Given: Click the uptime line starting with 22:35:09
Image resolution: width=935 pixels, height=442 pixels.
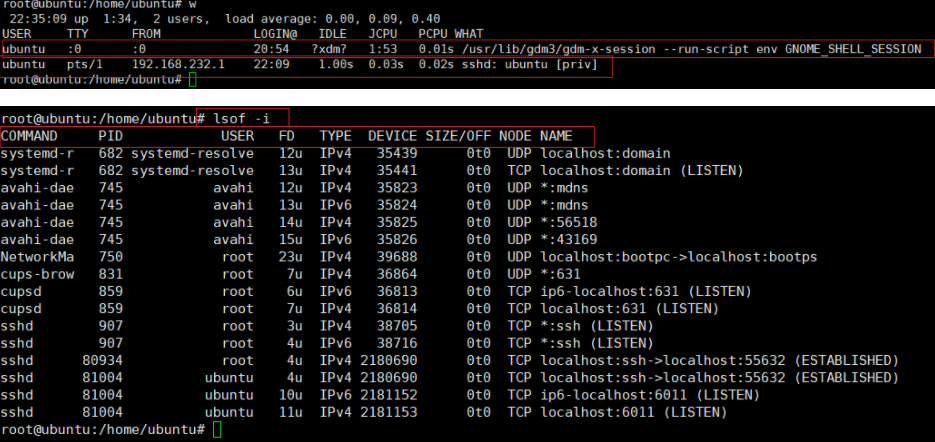Looking at the screenshot, I should click(x=225, y=18).
